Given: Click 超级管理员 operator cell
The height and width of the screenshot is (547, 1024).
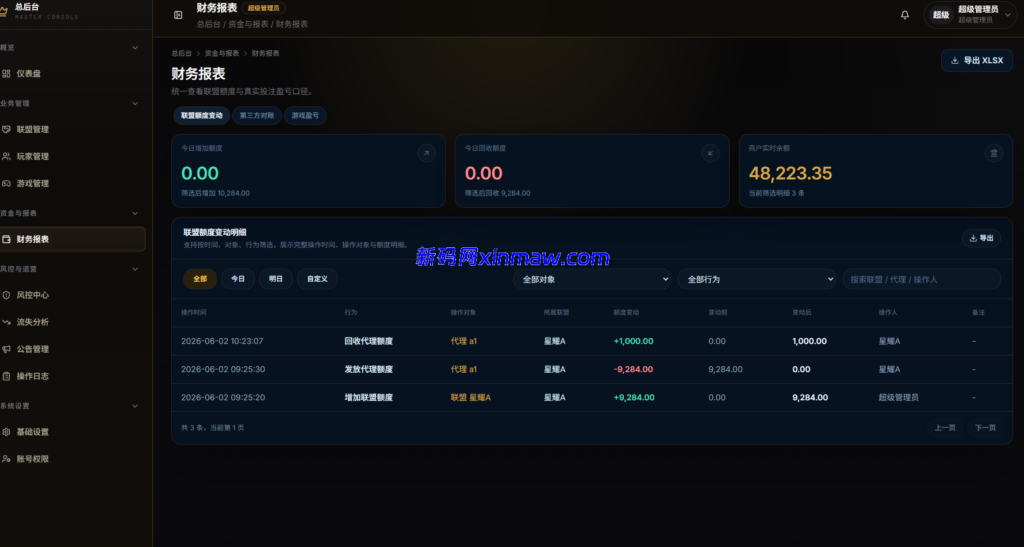Looking at the screenshot, I should pos(899,398).
